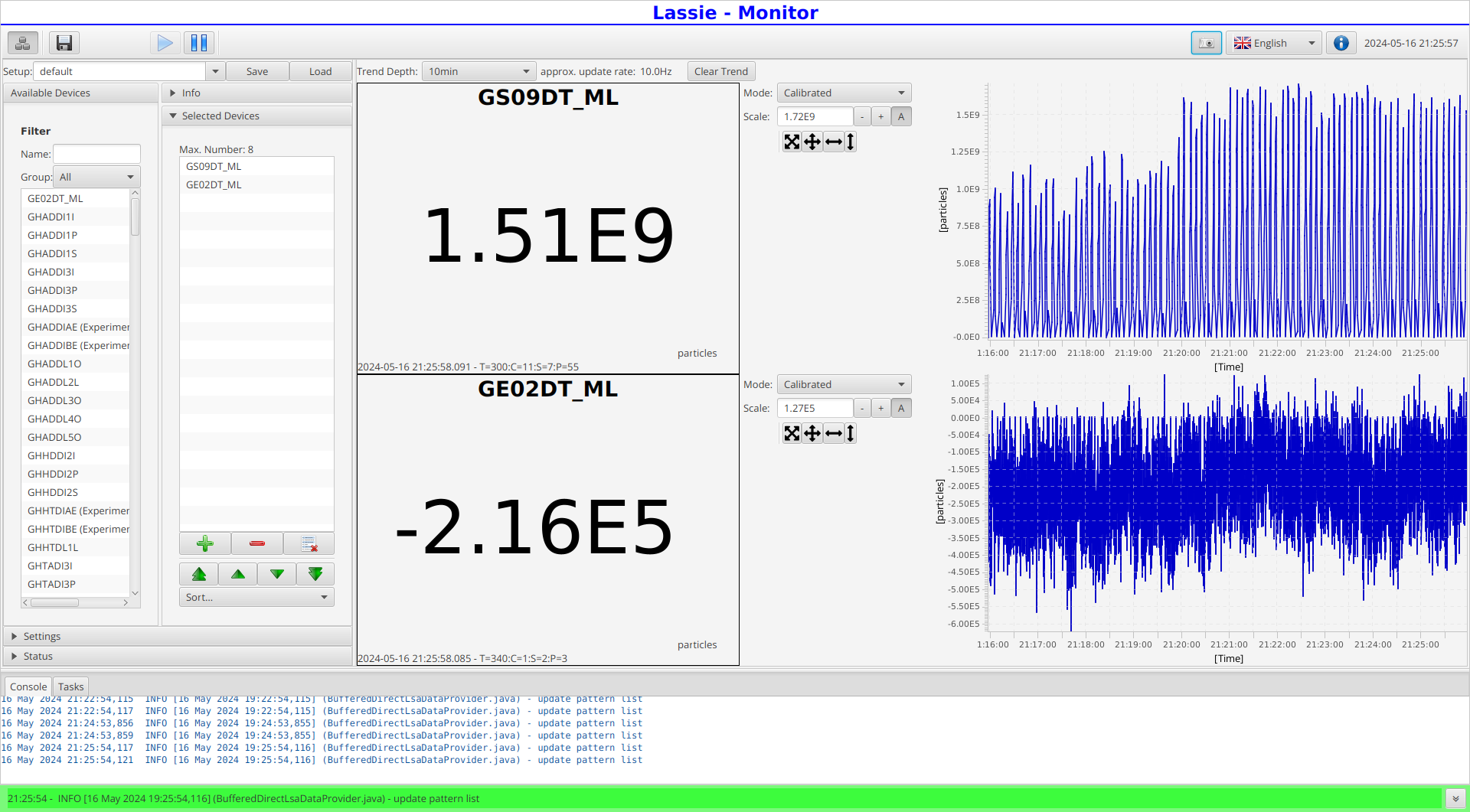Viewport: 1470px width, 812px height.
Task: Switch to the Console tab
Action: click(x=28, y=686)
